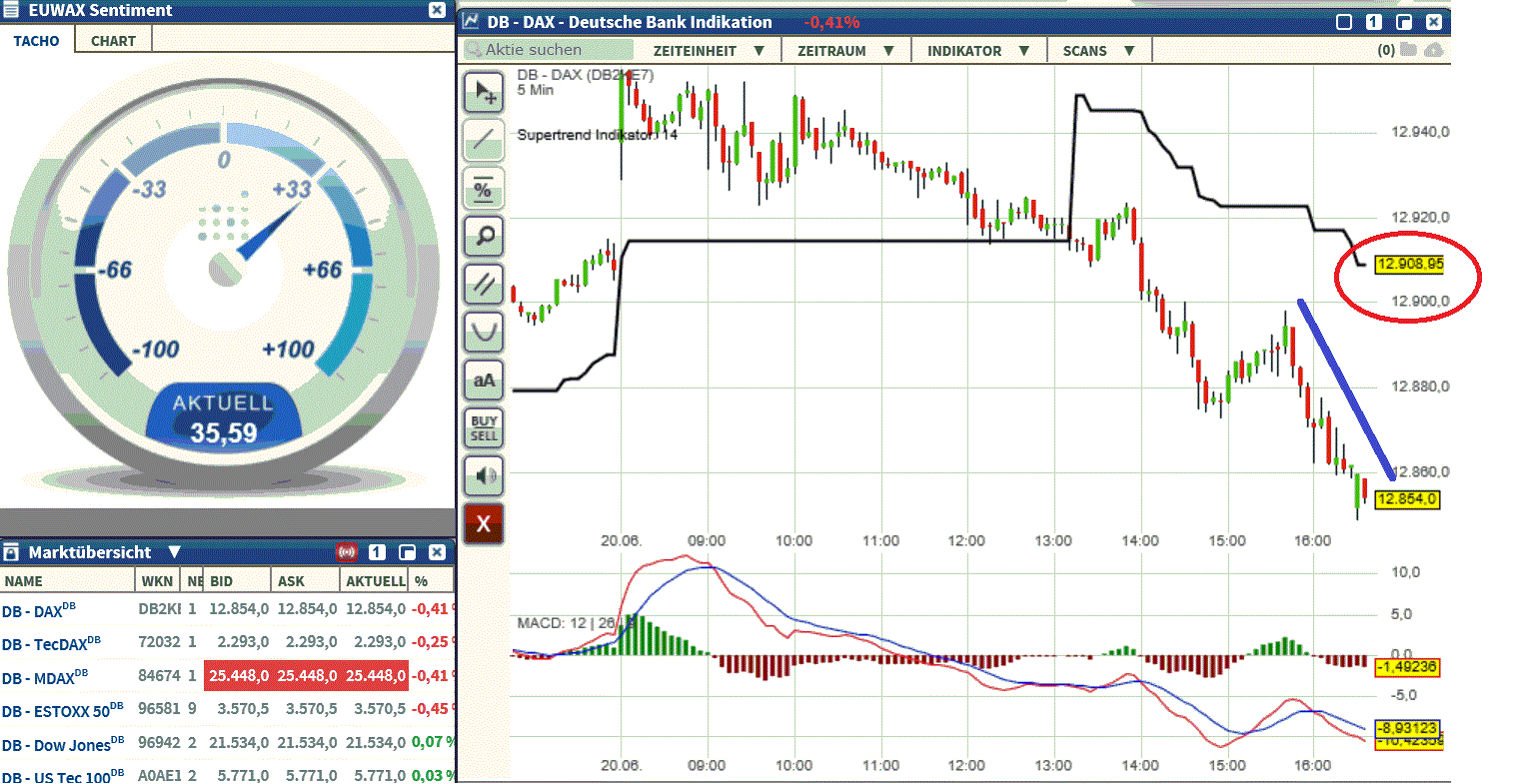
Task: Sort market table by ASK column
Action: click(305, 581)
